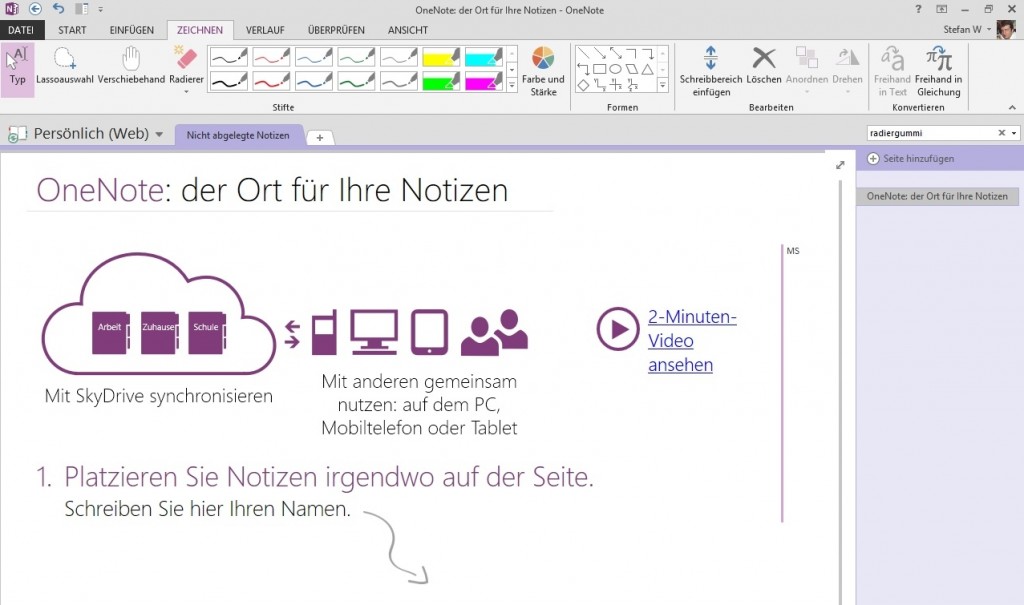Click the notebook icon beside Persönlich (Web)
This screenshot has height=605, width=1024.
(x=17, y=134)
